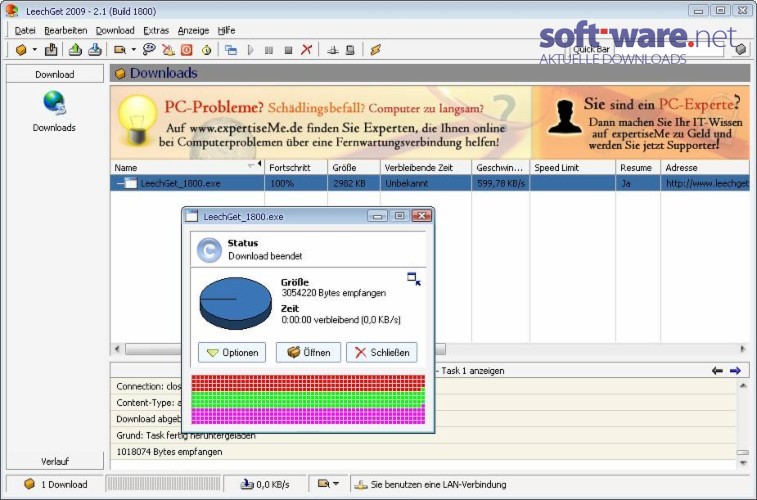Click the green upload arrow tray icon

[75, 50]
